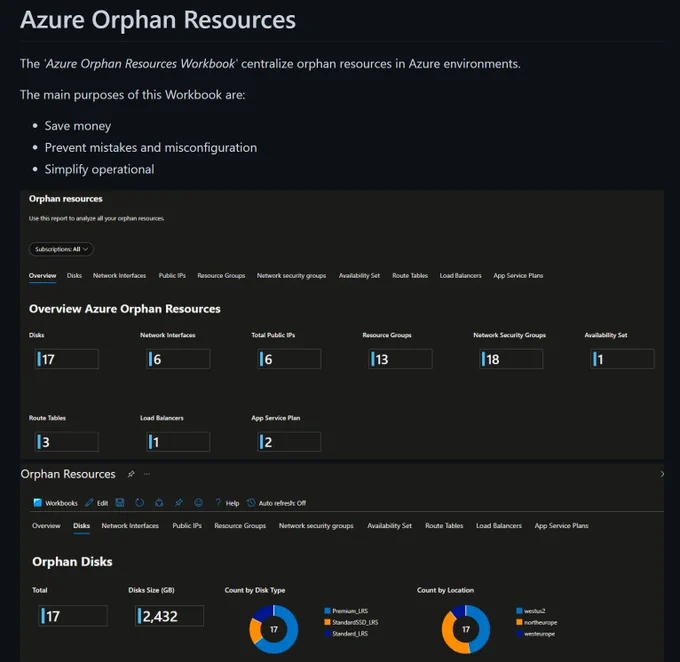Click the Load Balancers tile showing 1
The image size is (680, 662).
point(178,442)
